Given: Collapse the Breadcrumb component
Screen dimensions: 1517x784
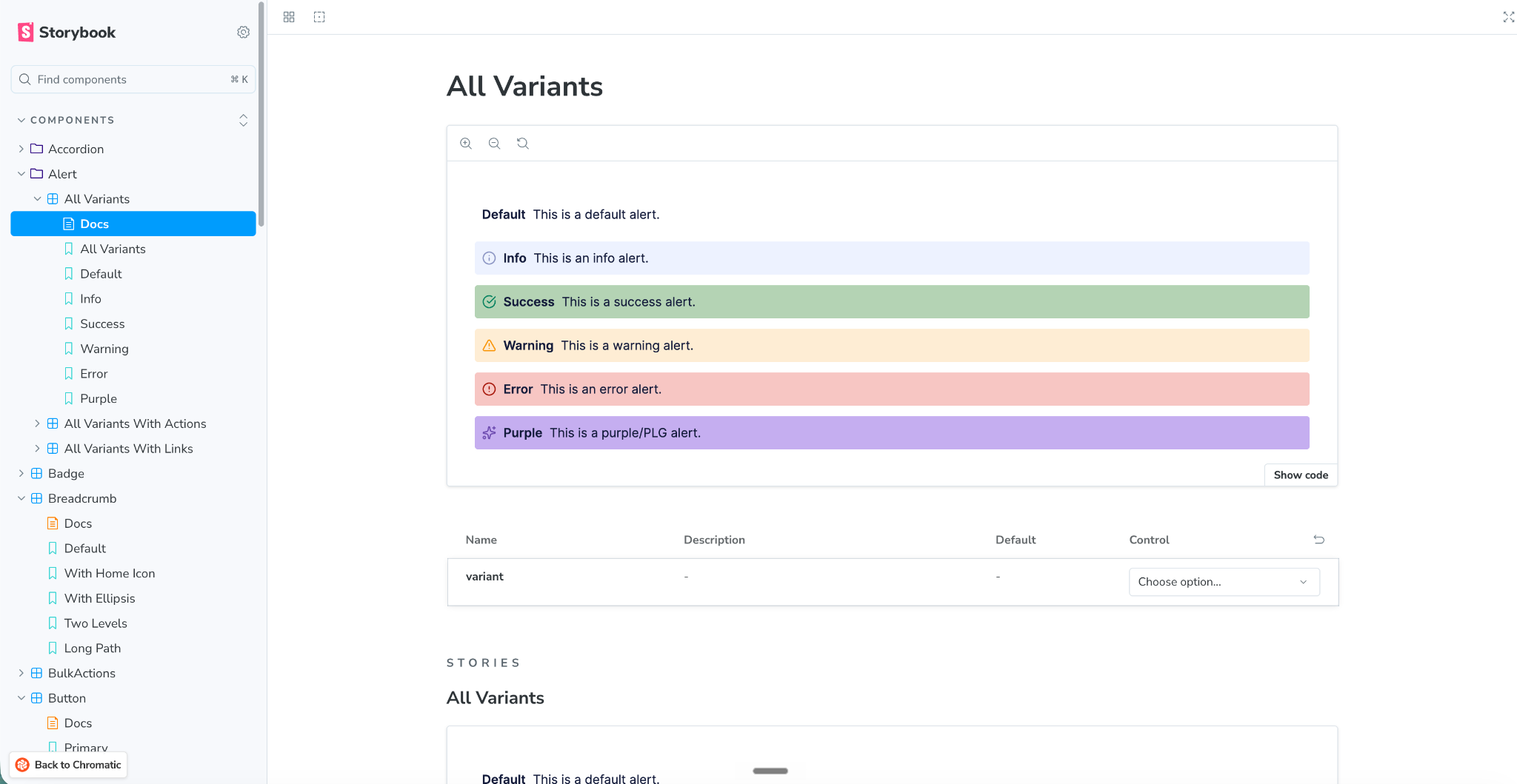Looking at the screenshot, I should 21,499.
